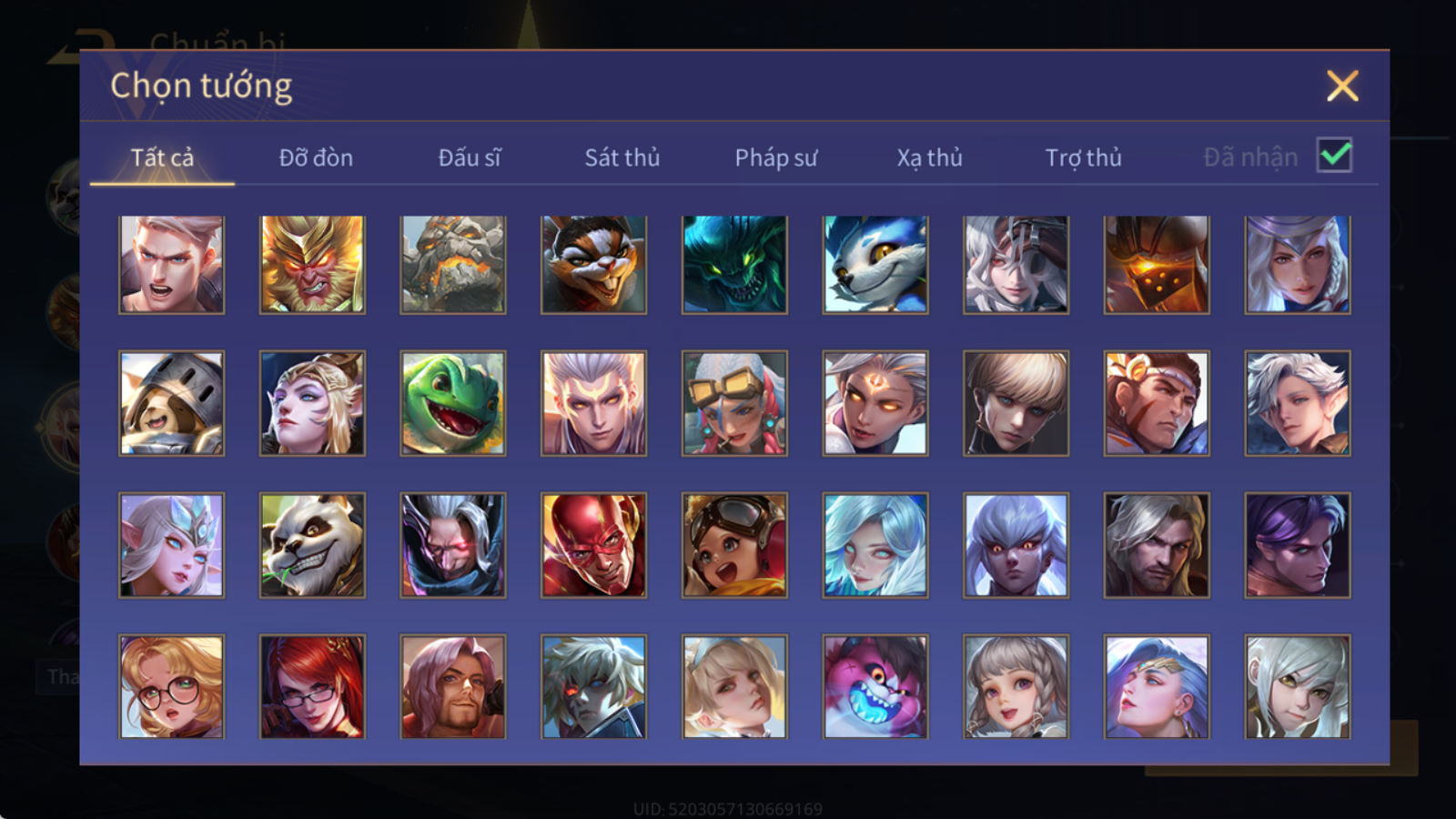Select the golden monkey king hero portrait

point(312,265)
